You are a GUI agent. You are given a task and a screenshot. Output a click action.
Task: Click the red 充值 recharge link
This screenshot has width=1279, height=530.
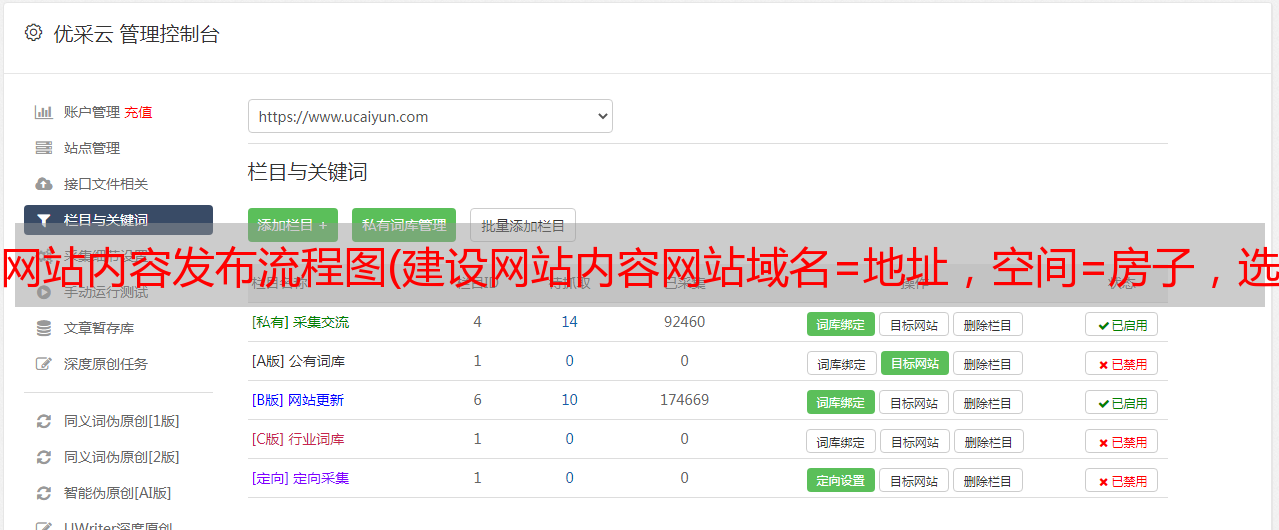pos(138,112)
